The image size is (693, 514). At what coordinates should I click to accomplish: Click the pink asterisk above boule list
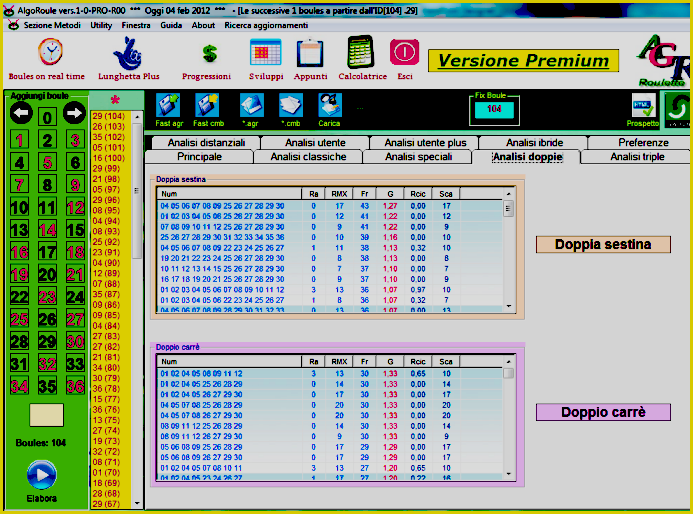(115, 100)
